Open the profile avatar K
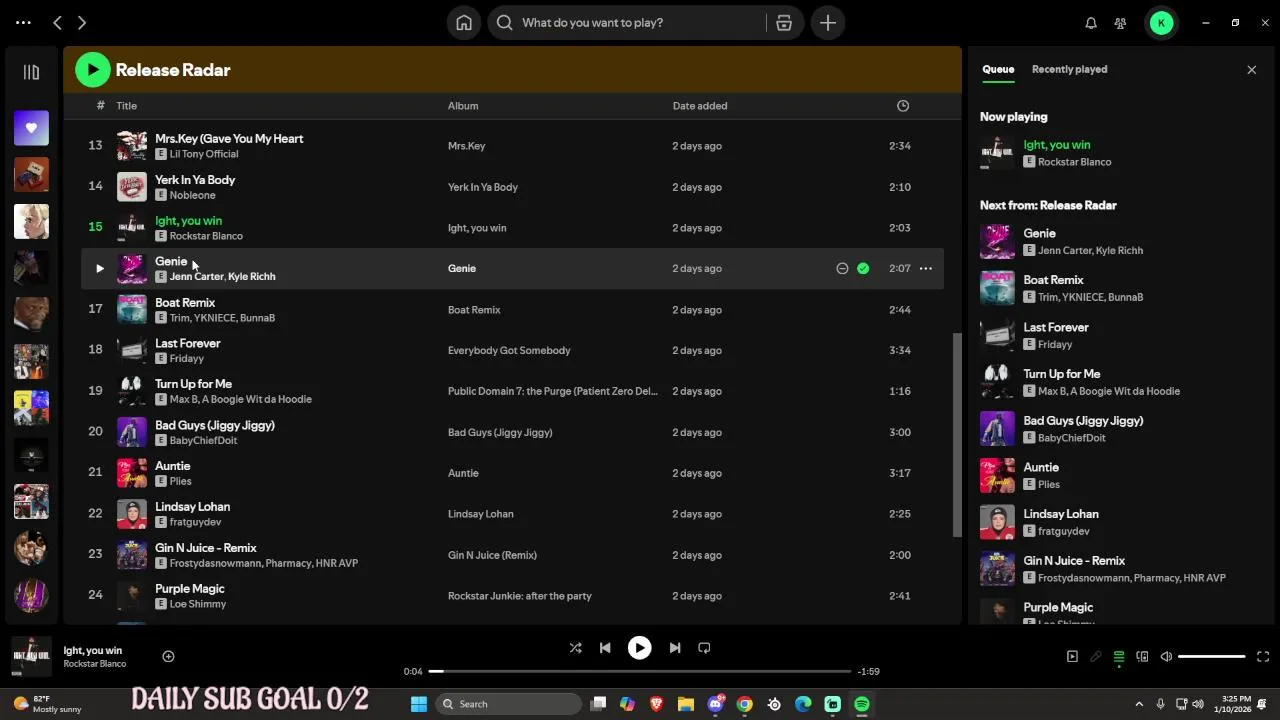This screenshot has height=720, width=1280. click(1161, 23)
